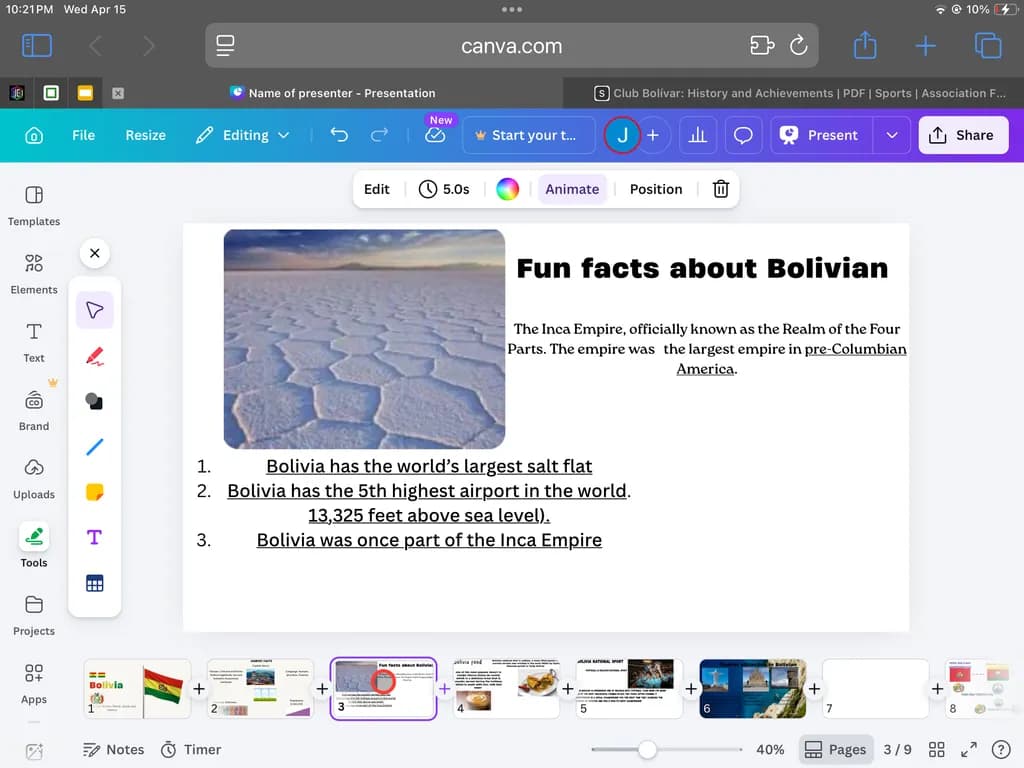Close the drawing tools panel
The image size is (1024, 768).
pos(95,253)
